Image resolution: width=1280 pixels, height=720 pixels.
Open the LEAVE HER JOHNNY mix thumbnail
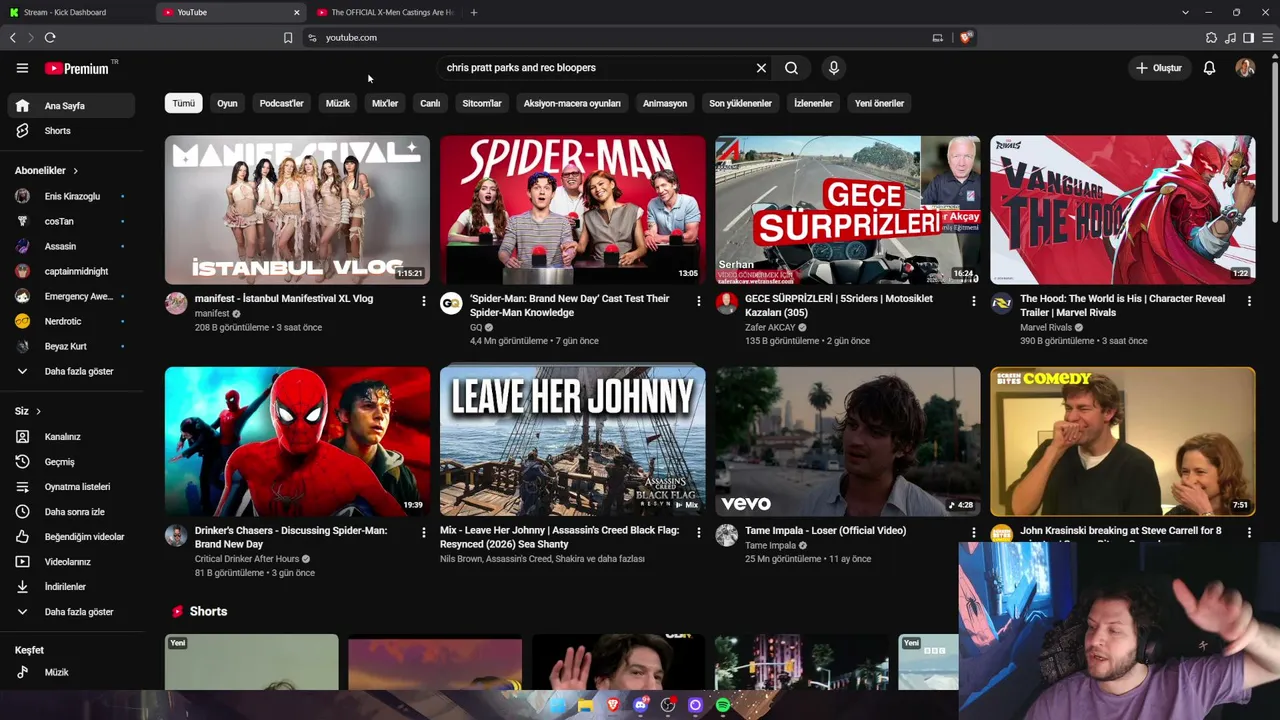tap(572, 441)
